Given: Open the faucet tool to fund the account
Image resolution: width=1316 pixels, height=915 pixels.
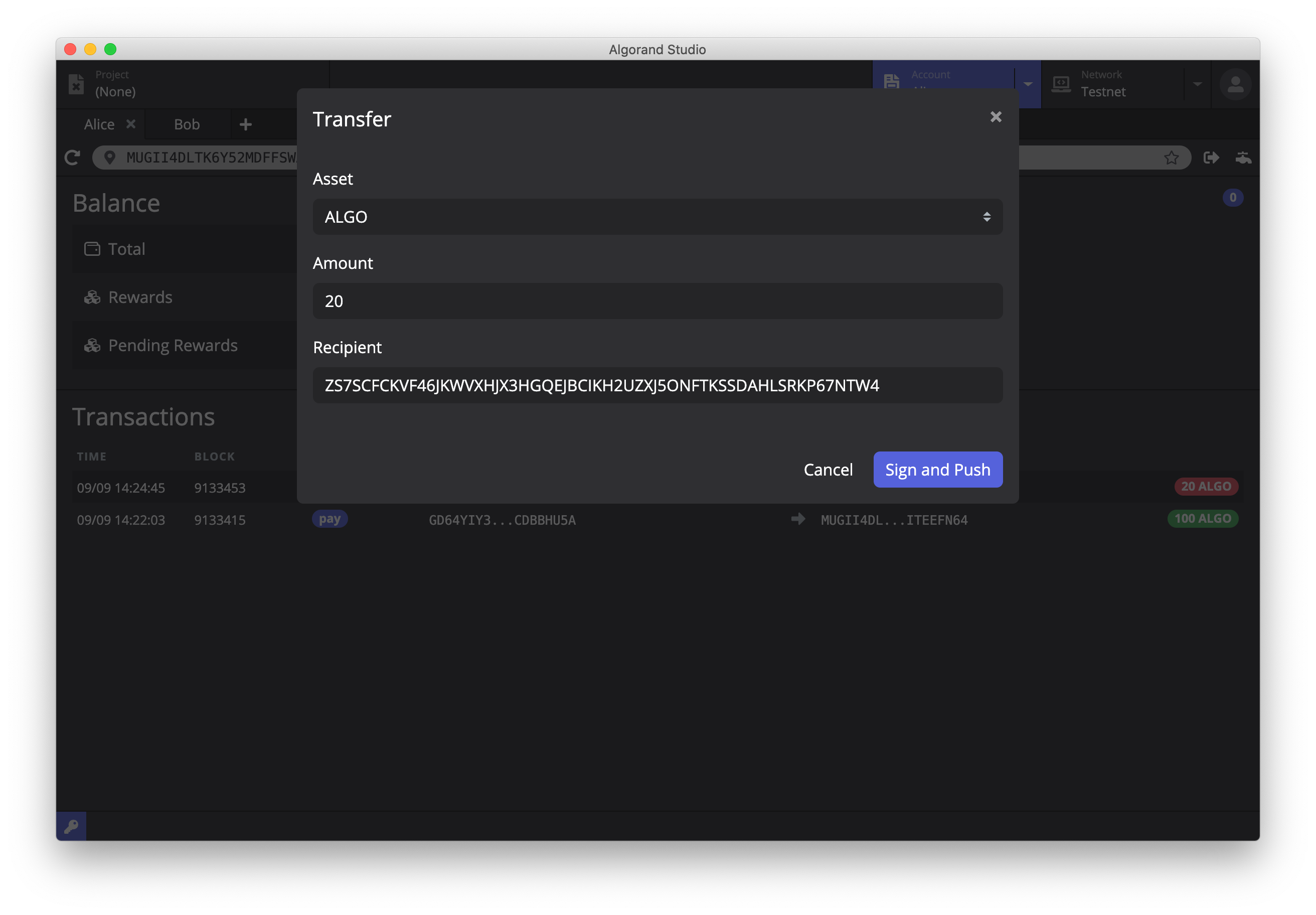Looking at the screenshot, I should coord(1243,158).
